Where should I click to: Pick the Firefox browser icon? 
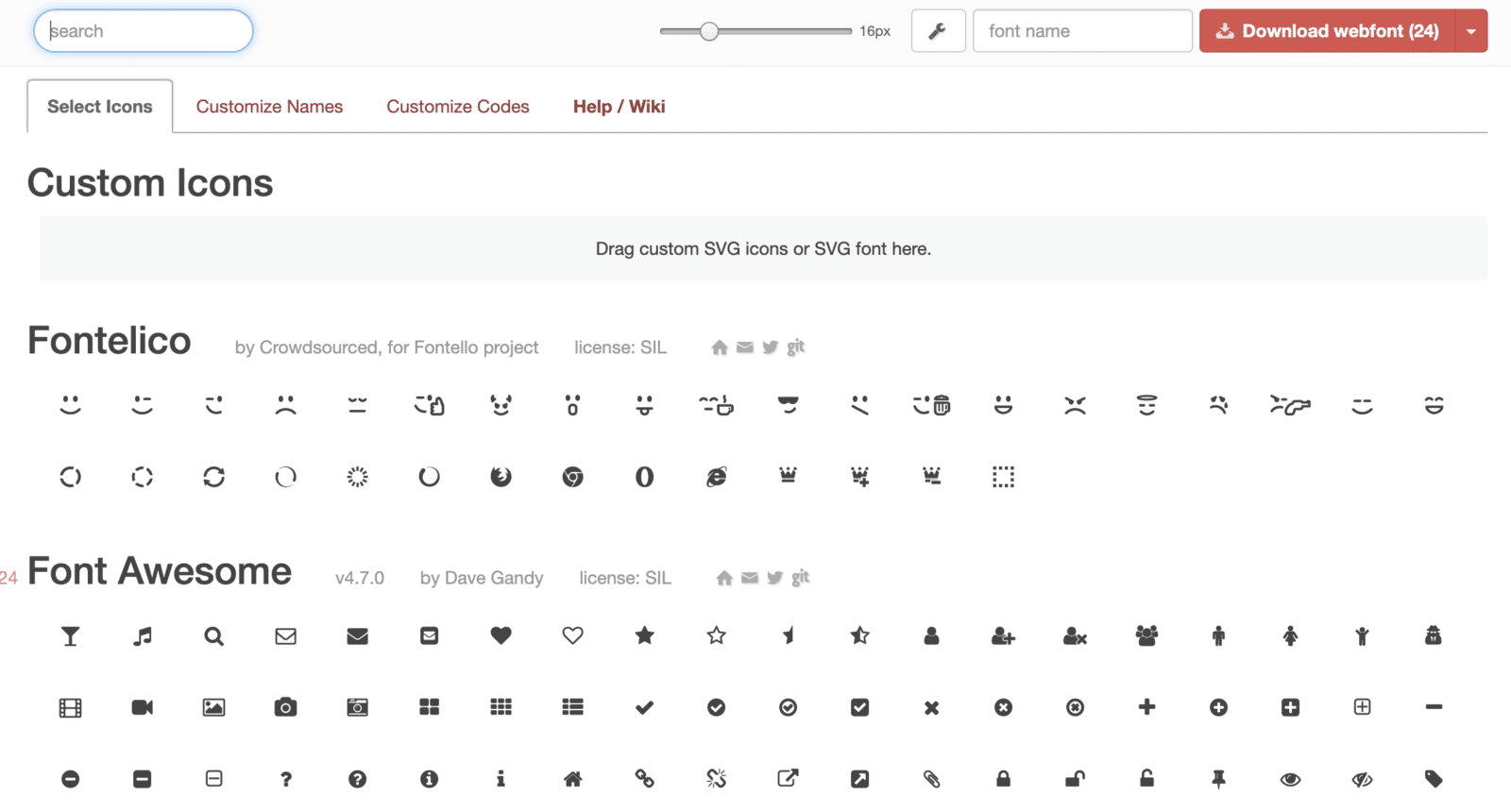click(501, 477)
